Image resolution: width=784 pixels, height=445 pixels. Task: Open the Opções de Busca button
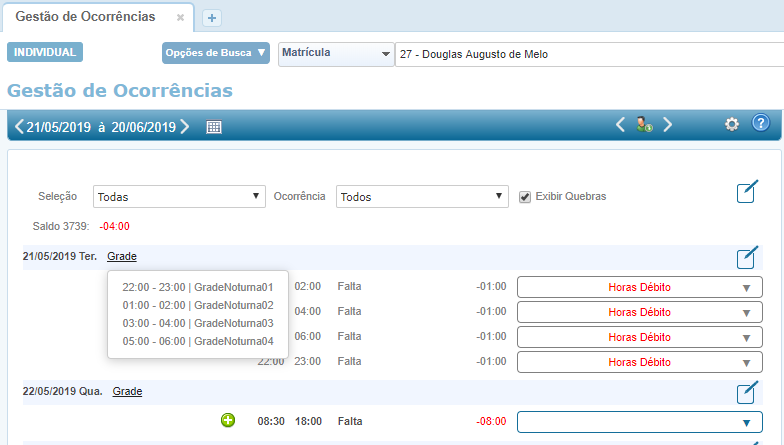[x=215, y=53]
